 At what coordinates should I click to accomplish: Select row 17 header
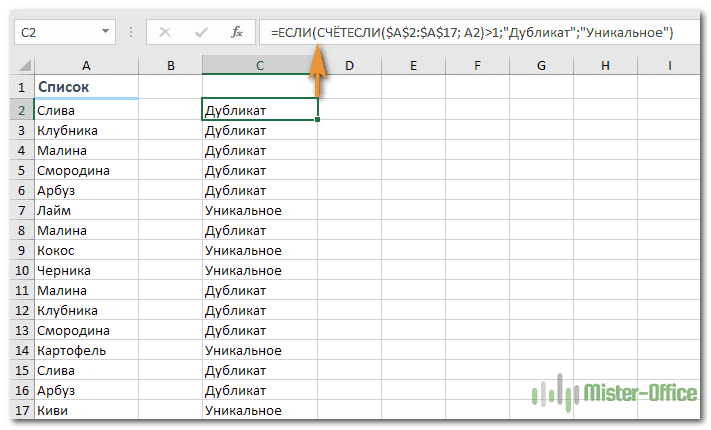point(20,410)
